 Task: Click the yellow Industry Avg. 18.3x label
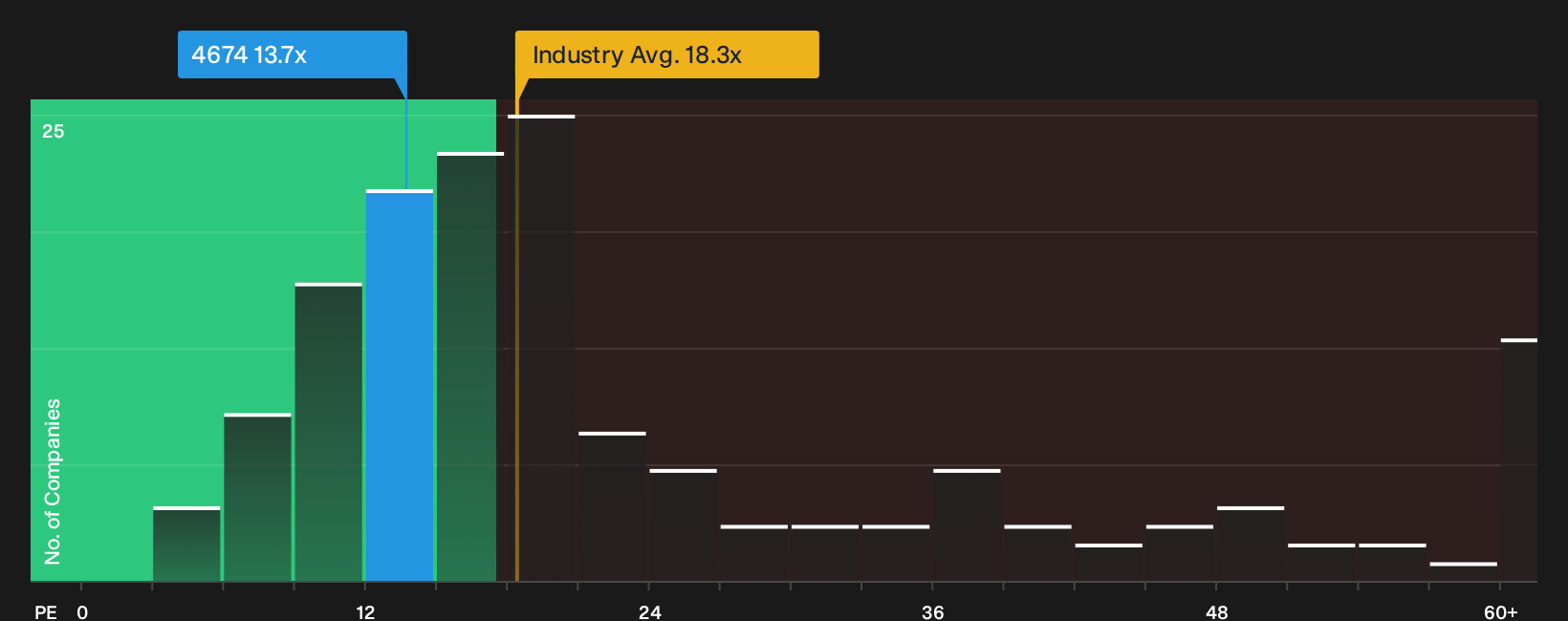click(666, 54)
